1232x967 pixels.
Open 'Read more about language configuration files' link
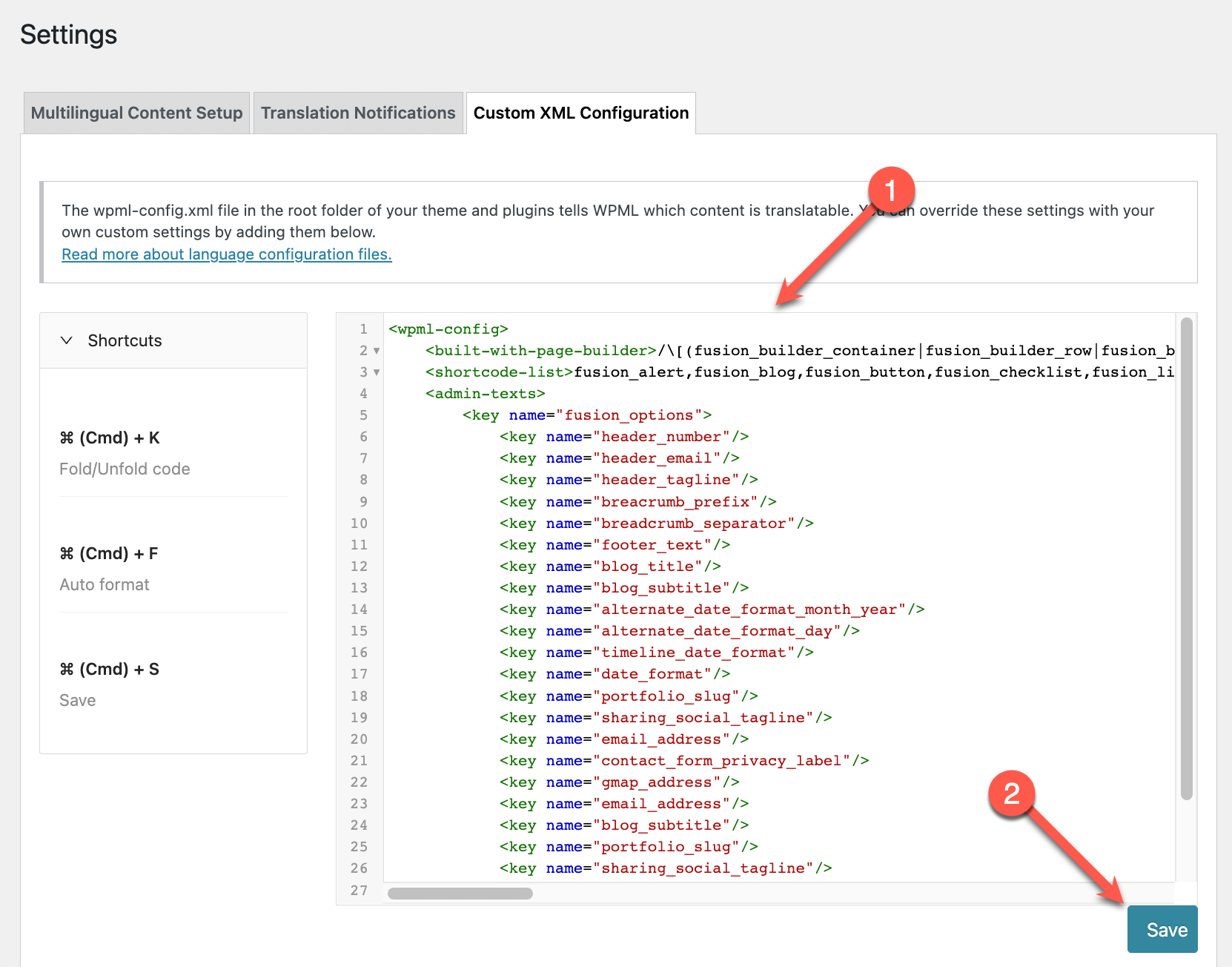click(227, 254)
